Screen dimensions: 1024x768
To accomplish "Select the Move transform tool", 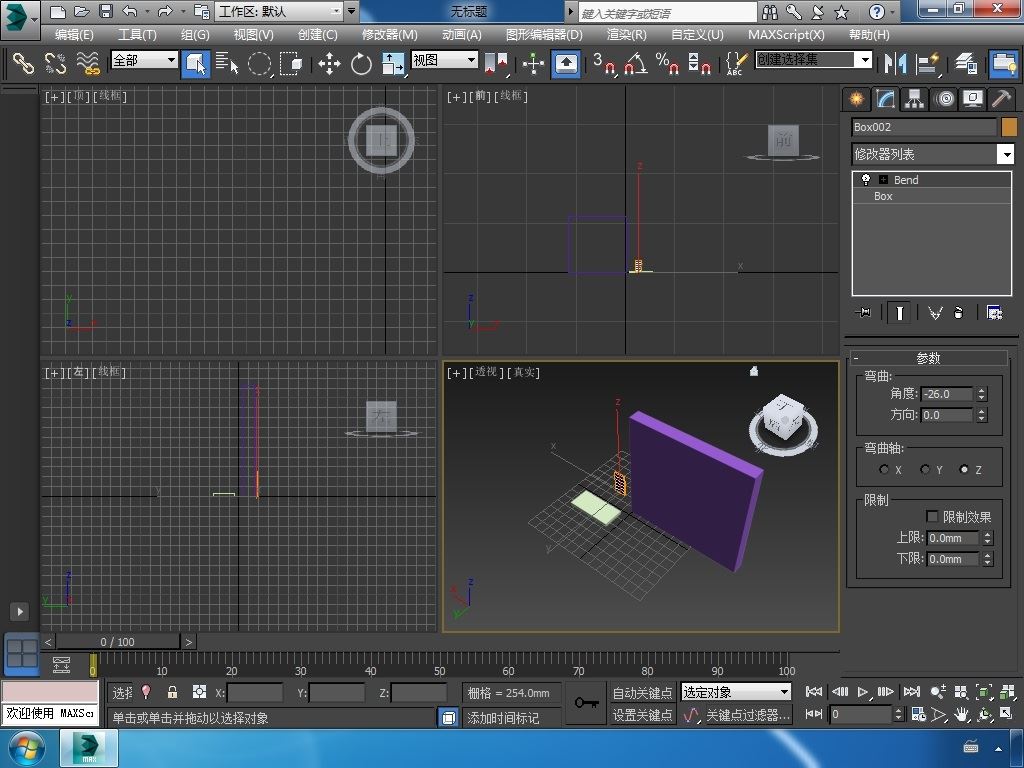I will click(329, 64).
